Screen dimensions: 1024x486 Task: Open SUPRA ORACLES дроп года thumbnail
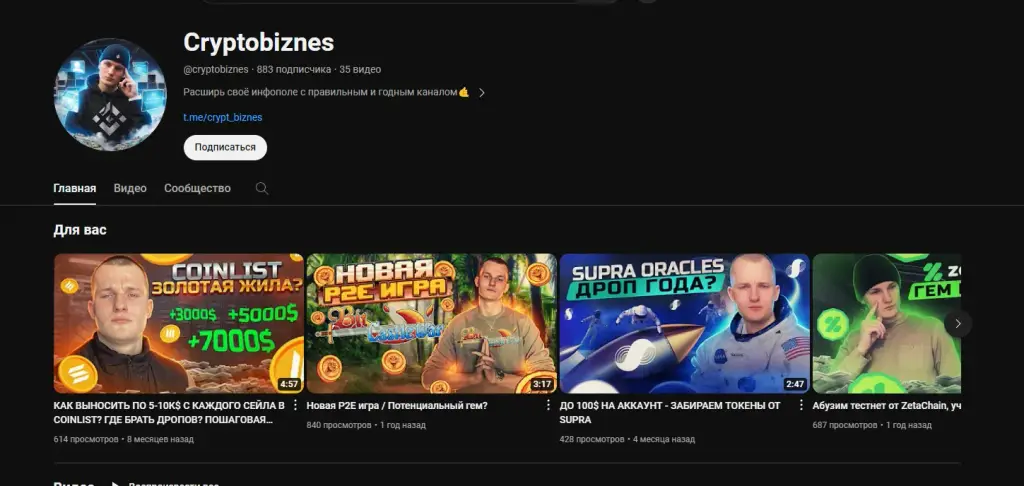684,323
